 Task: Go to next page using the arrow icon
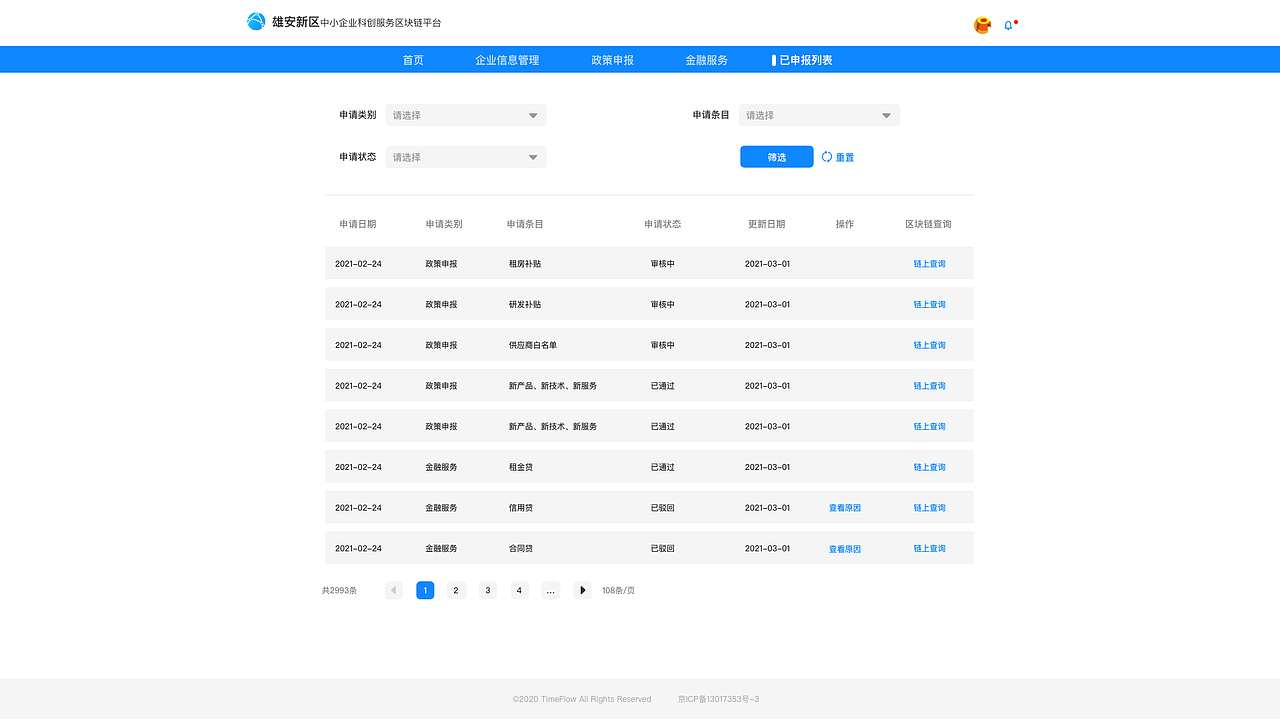click(x=582, y=590)
